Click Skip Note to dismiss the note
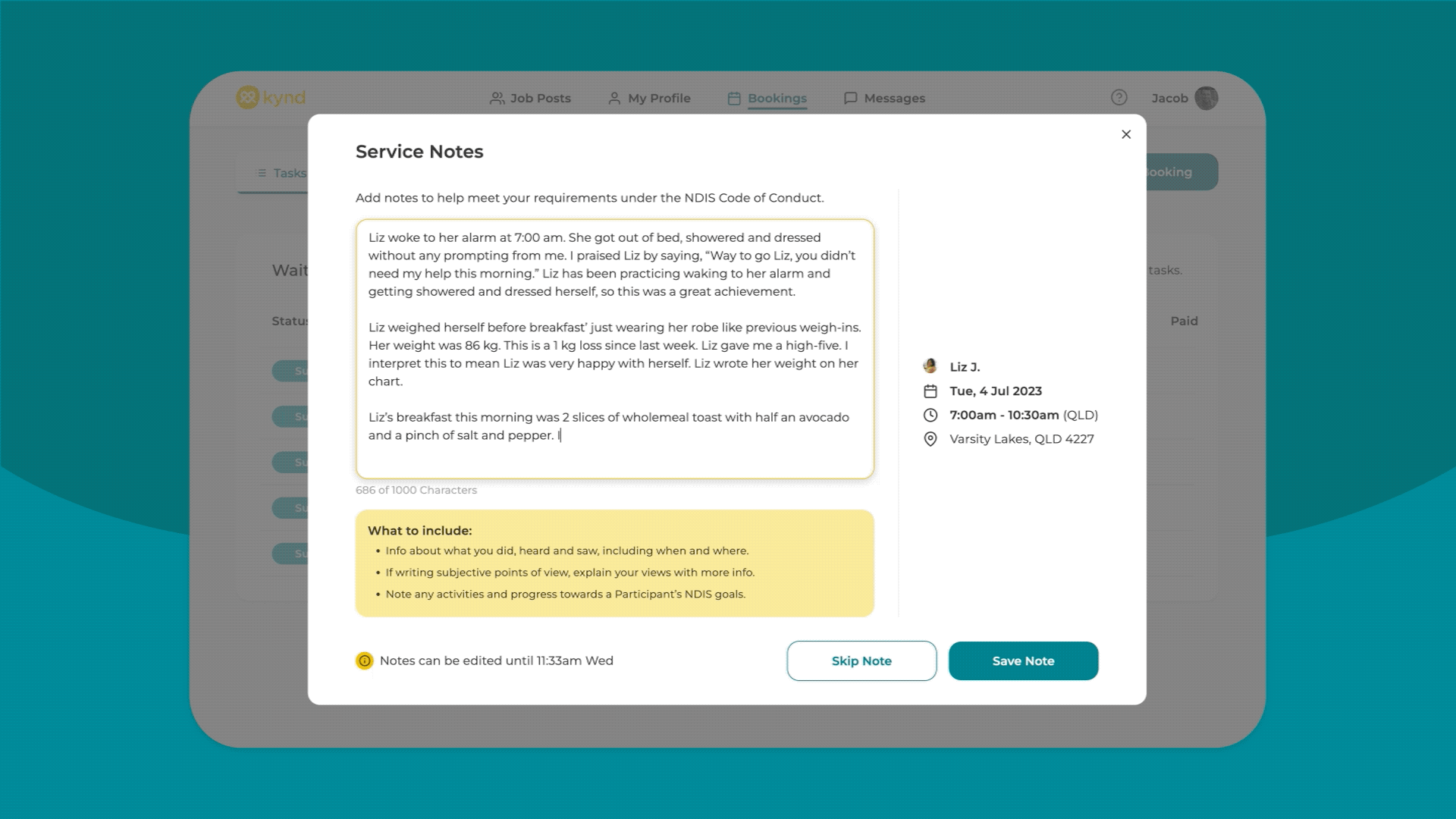 861,661
